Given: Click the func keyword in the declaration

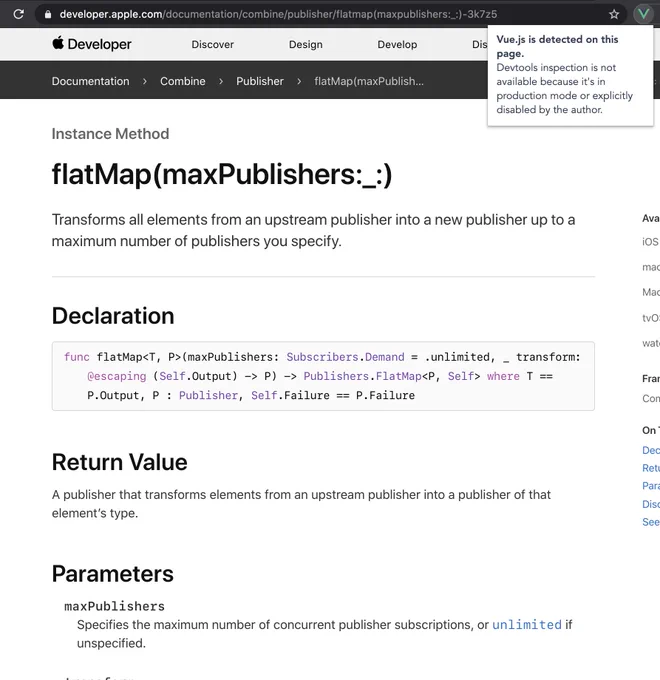Looking at the screenshot, I should (77, 357).
